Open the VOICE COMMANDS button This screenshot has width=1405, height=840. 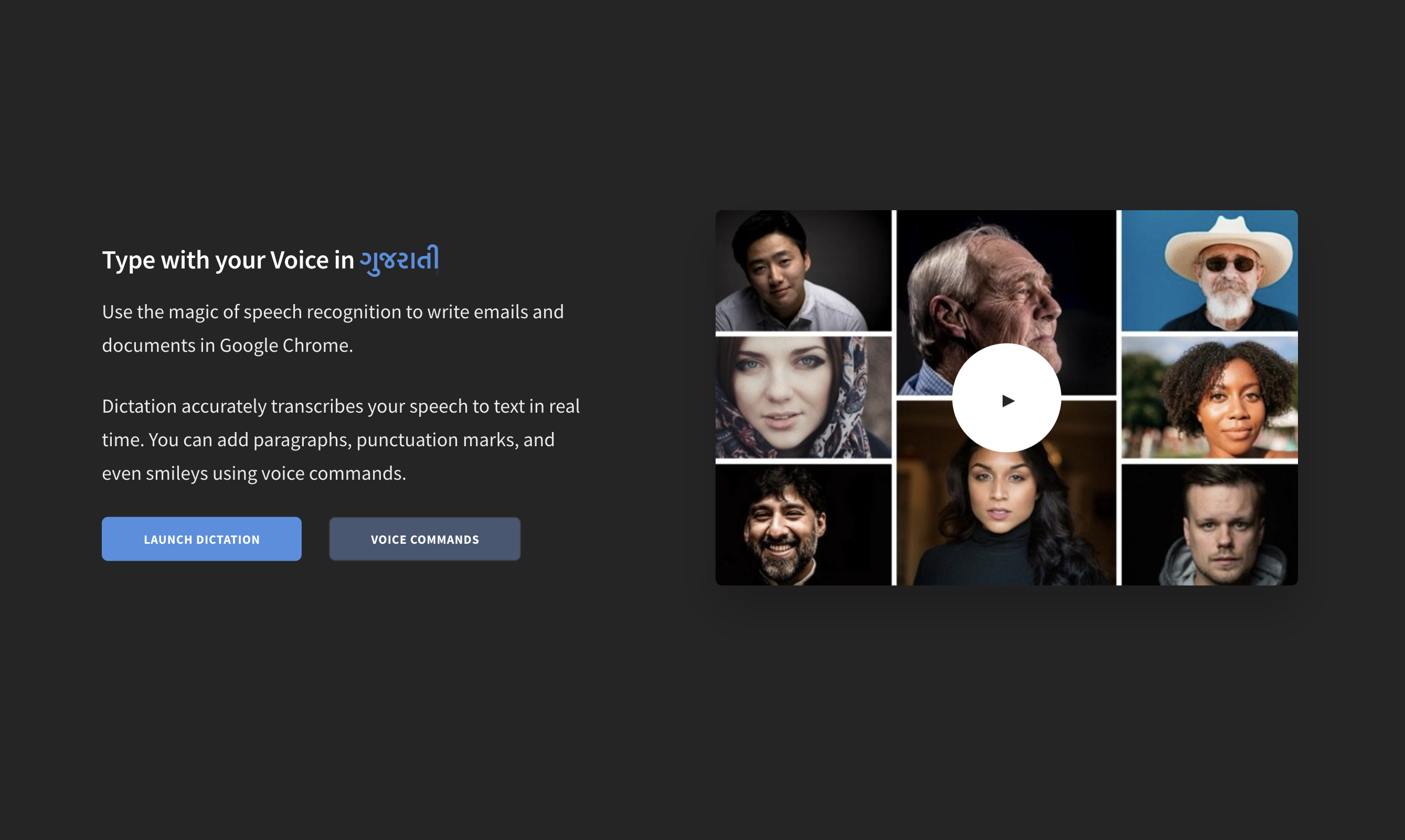coord(424,539)
